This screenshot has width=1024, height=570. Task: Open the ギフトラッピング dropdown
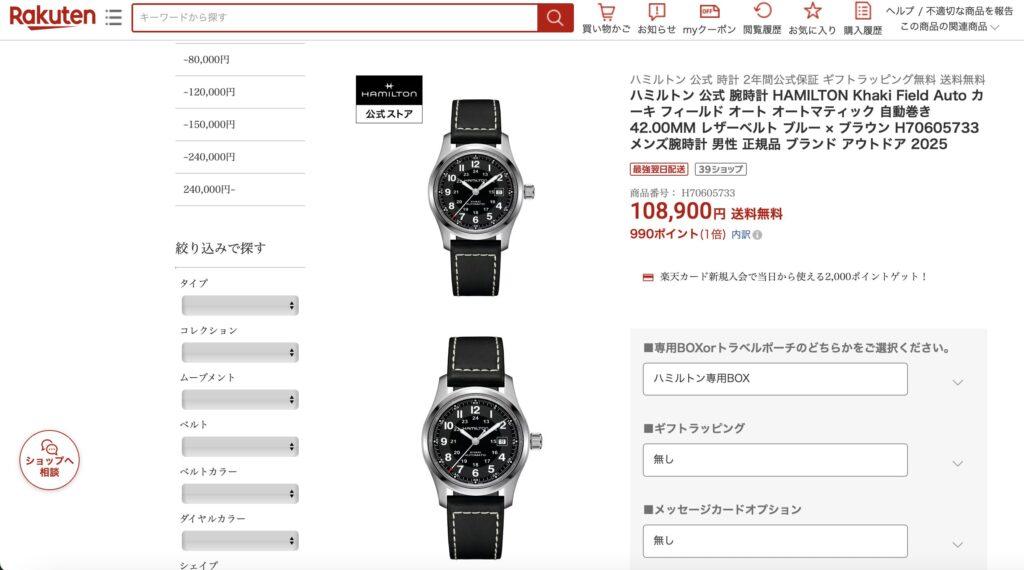coord(775,460)
